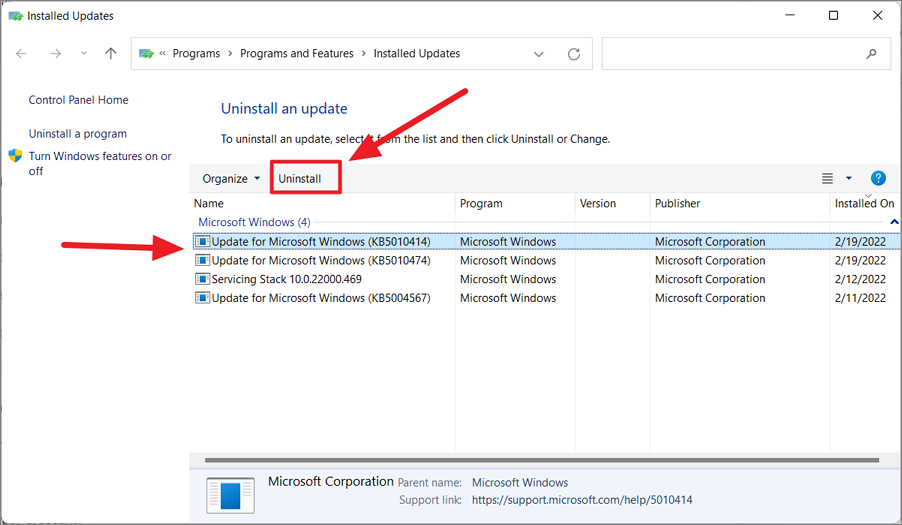Minimize the Installed Updates window

pyautogui.click(x=790, y=16)
